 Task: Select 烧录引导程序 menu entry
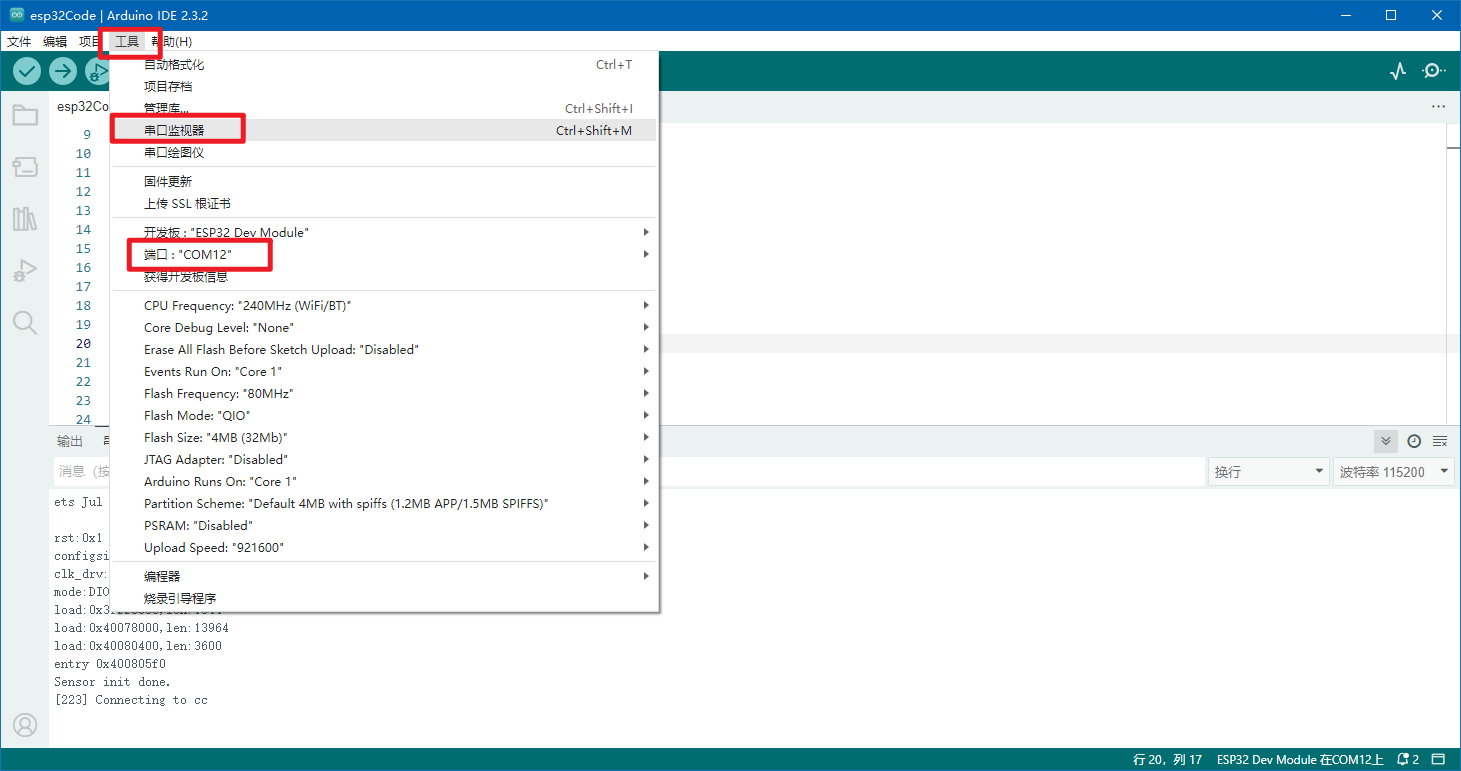tap(383, 598)
